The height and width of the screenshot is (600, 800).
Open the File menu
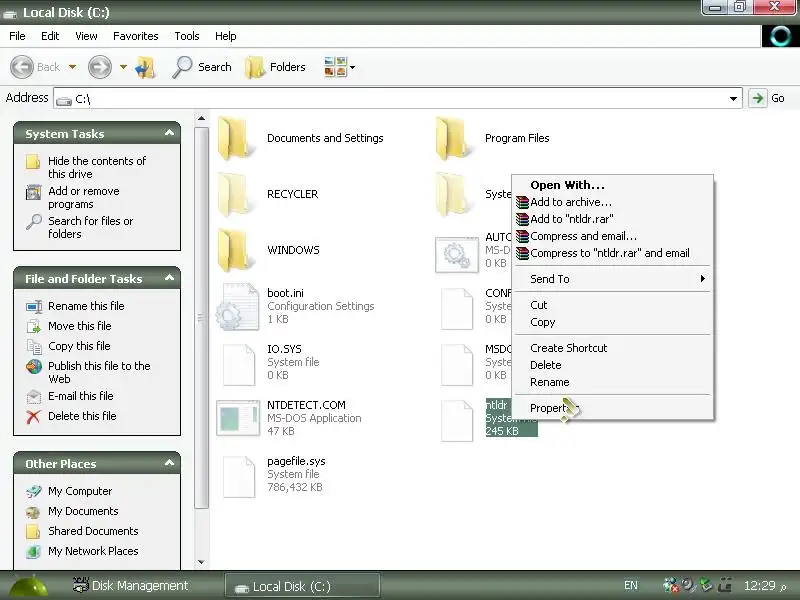[17, 36]
